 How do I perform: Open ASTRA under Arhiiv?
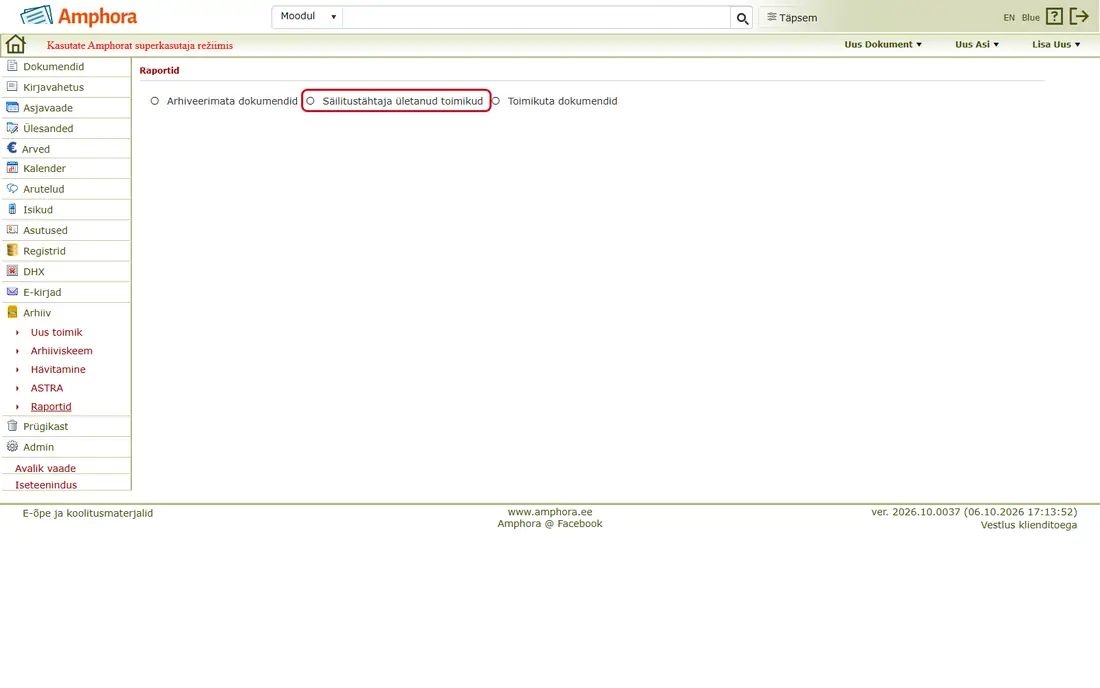click(46, 388)
